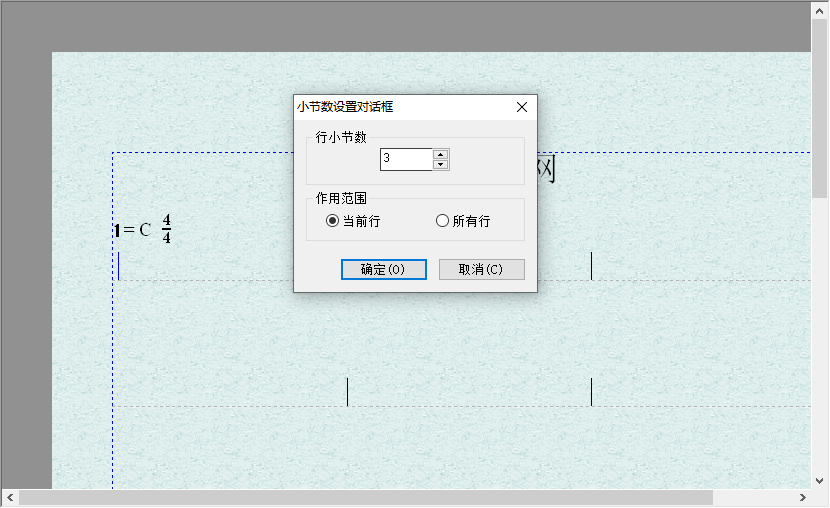
Task: Select the 所有行 radio option
Action: click(463, 221)
